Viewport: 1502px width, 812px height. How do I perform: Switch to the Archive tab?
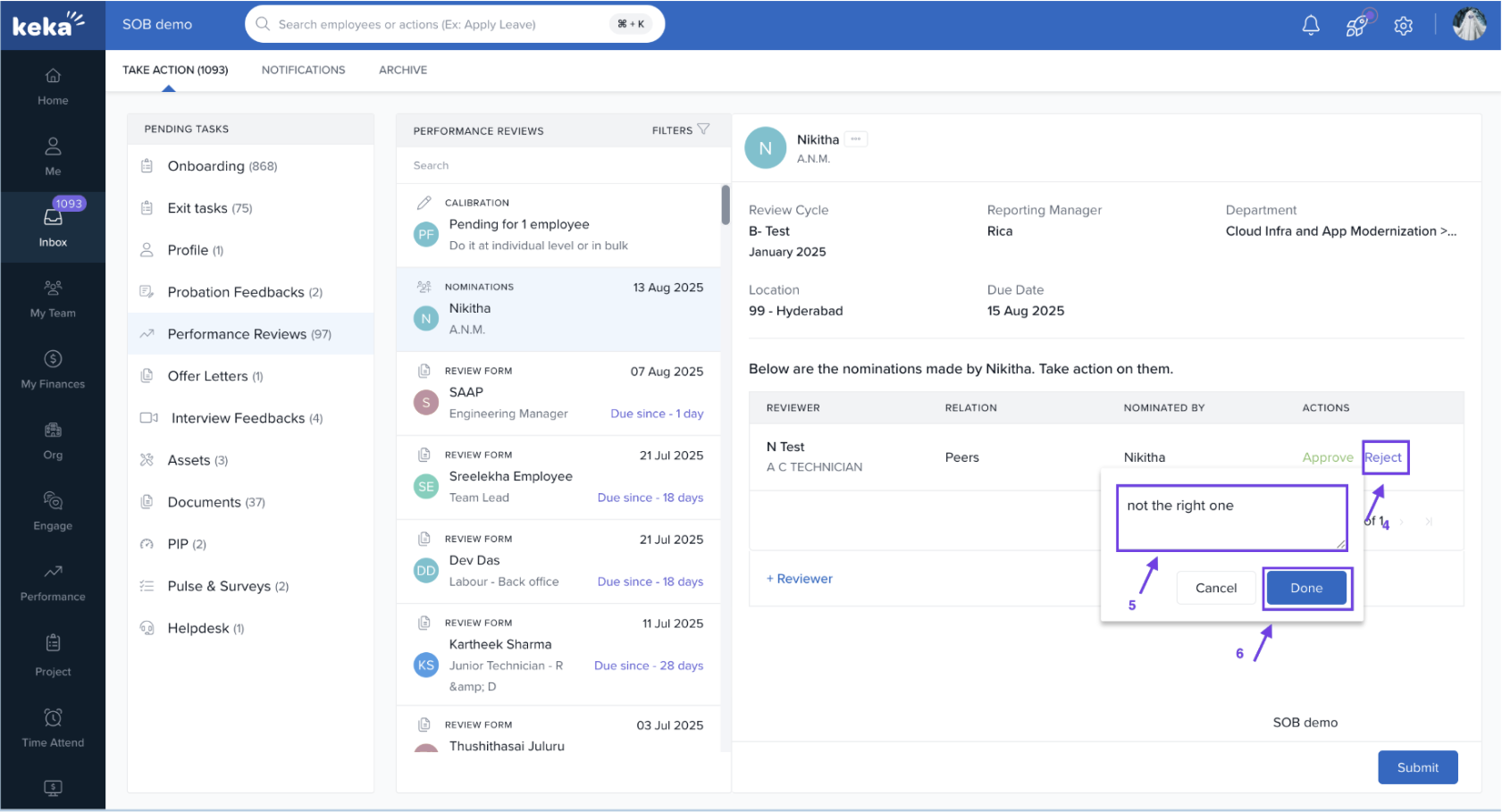pos(402,70)
